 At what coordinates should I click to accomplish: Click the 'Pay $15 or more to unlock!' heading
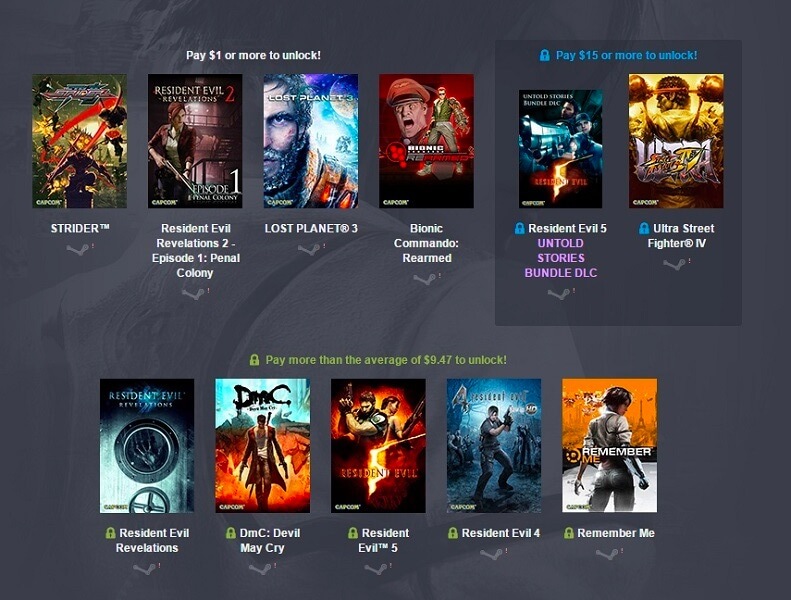tap(626, 55)
